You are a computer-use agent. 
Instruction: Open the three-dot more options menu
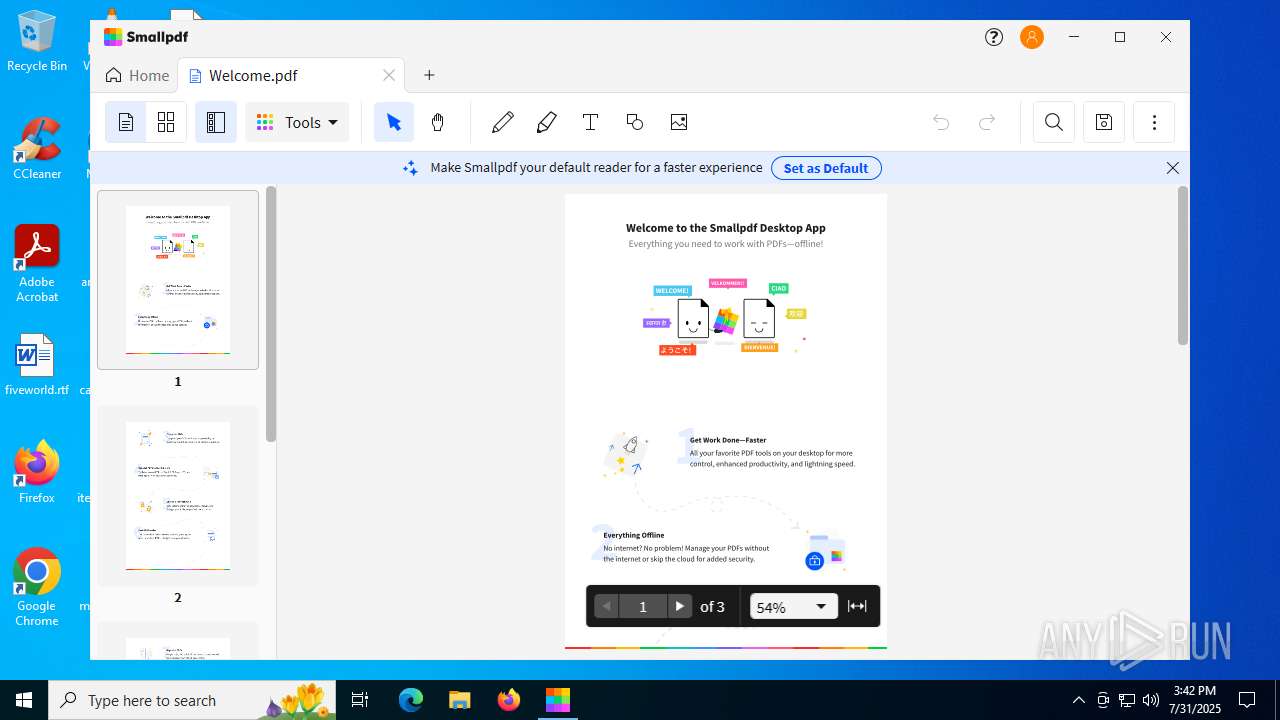pyautogui.click(x=1154, y=122)
